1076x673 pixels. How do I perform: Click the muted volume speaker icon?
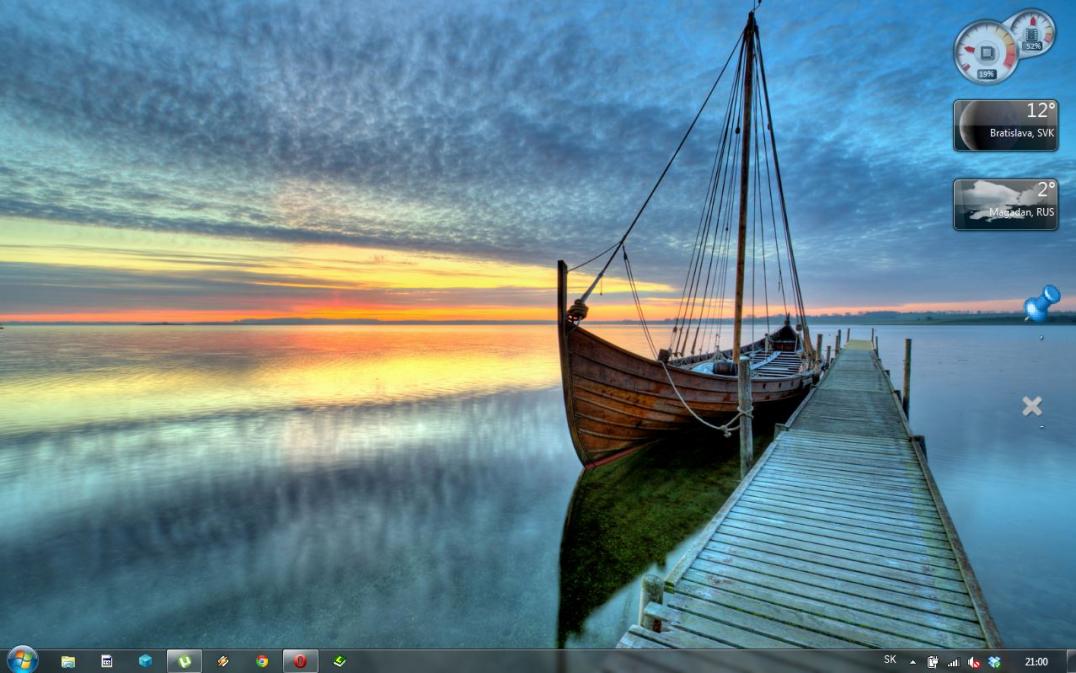click(x=974, y=661)
